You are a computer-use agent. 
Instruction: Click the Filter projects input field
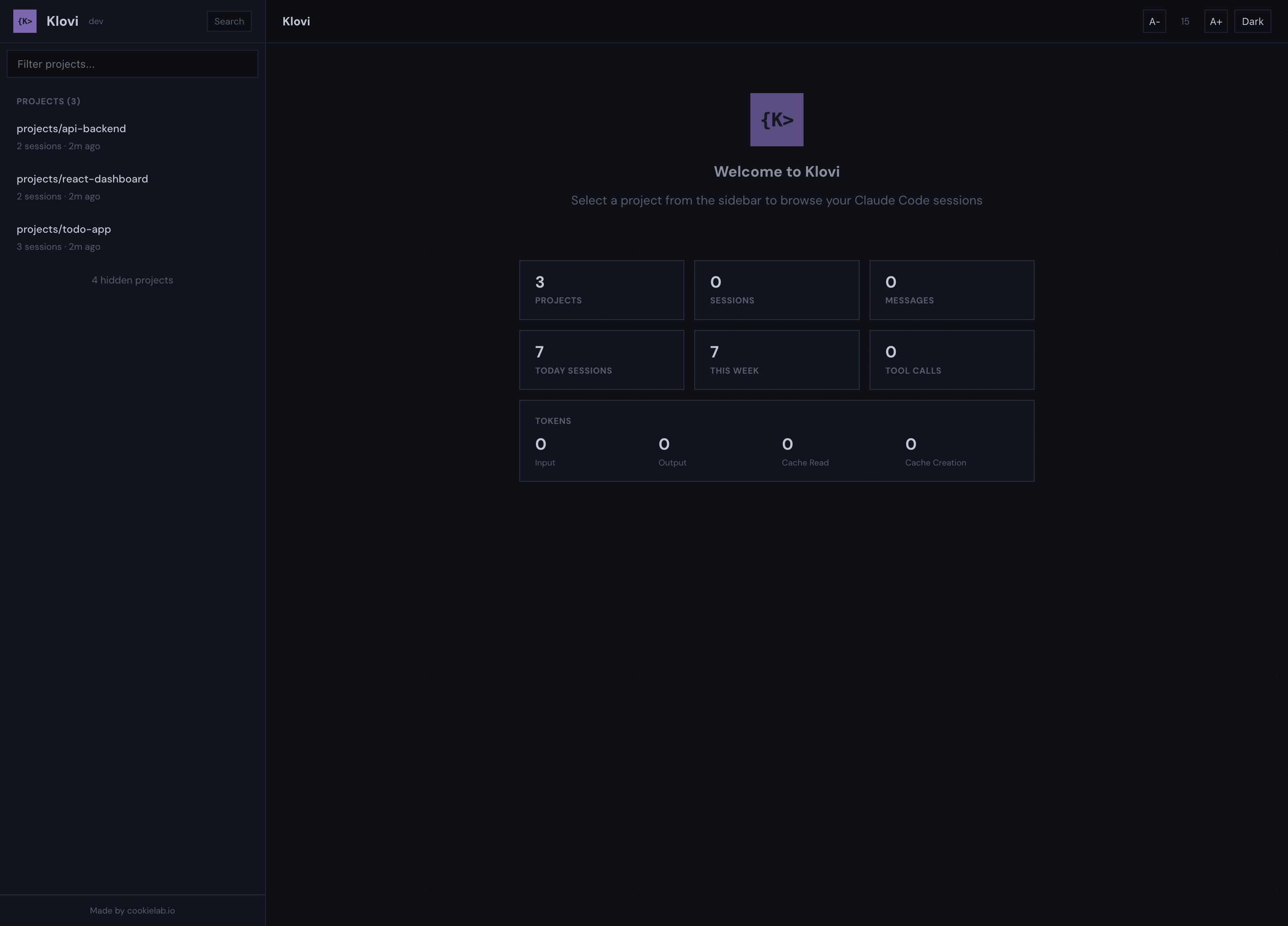coord(132,64)
